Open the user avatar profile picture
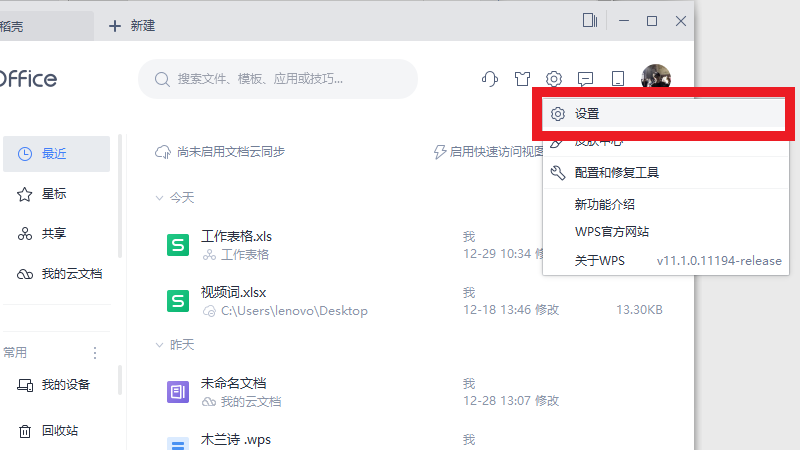 click(x=656, y=78)
